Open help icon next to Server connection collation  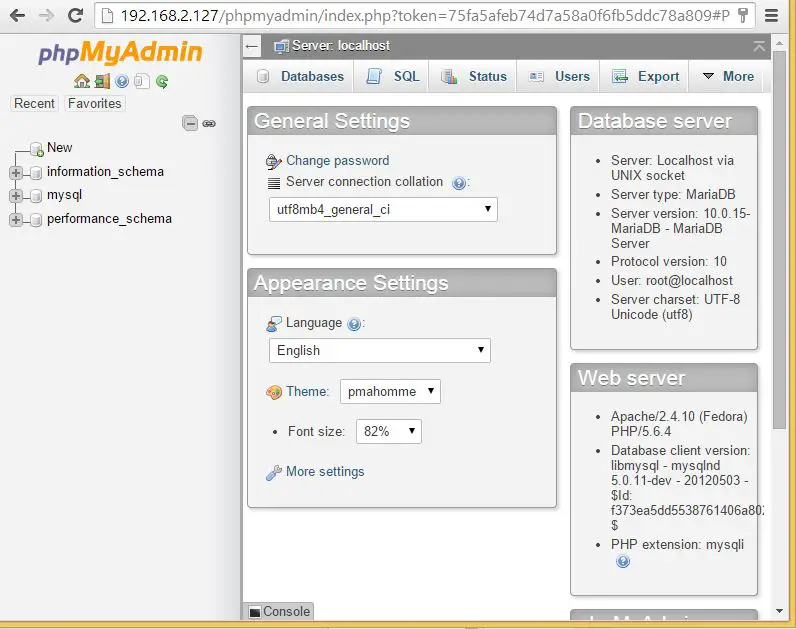click(x=458, y=183)
